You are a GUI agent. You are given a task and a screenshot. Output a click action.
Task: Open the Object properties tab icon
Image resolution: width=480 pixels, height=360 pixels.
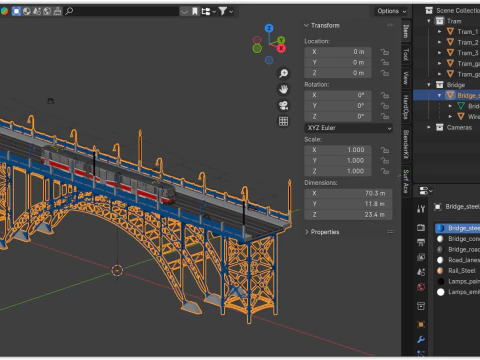tap(421, 324)
